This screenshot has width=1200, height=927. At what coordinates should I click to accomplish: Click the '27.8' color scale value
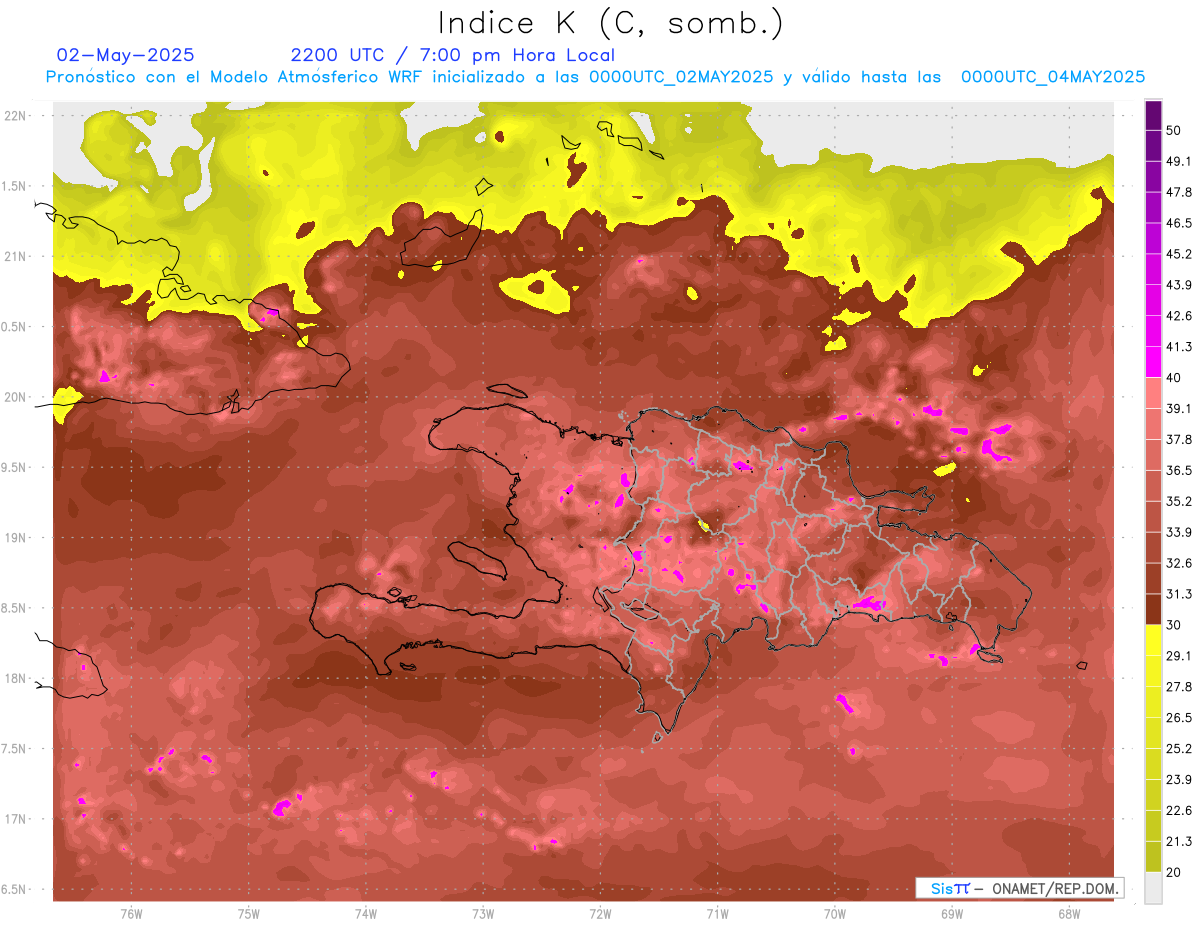[1179, 687]
